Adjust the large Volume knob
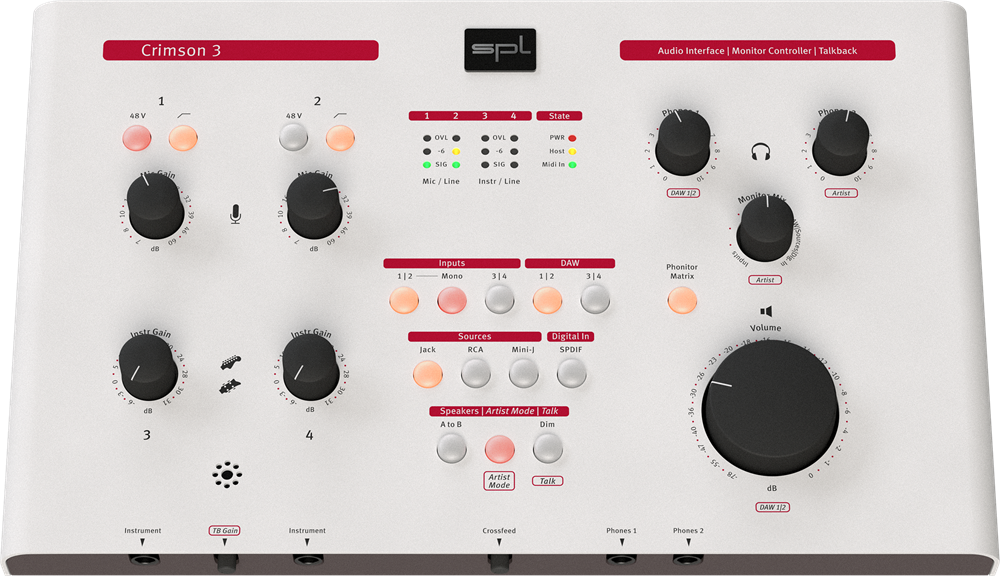This screenshot has height=576, width=1000. click(x=770, y=408)
